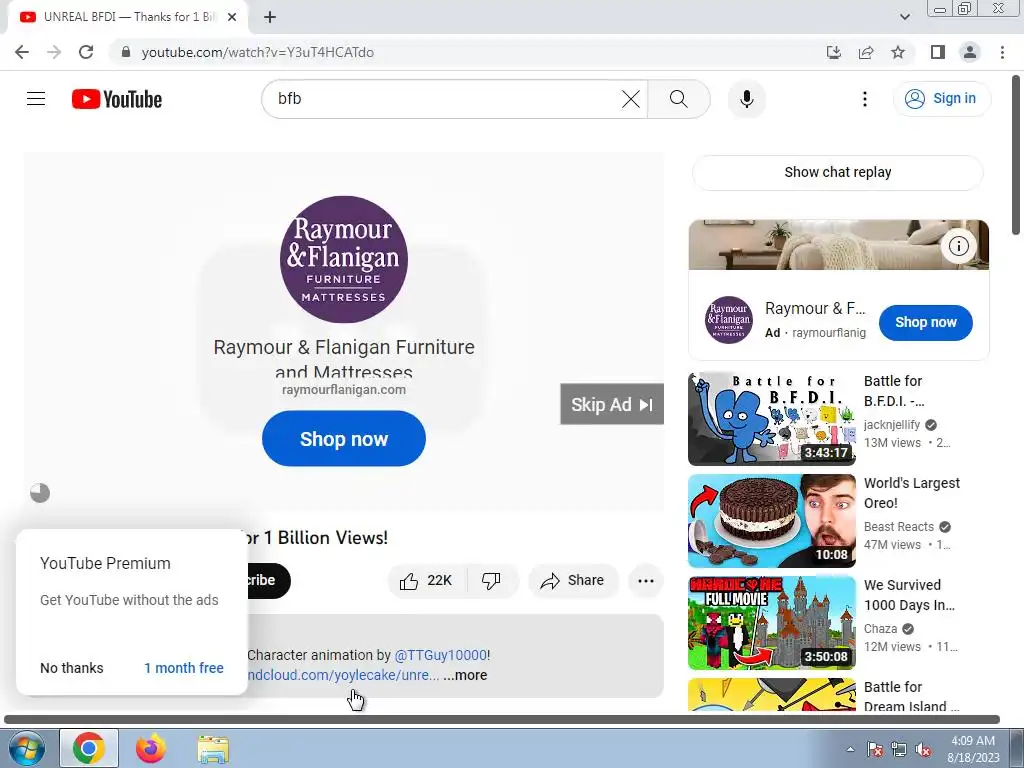The width and height of the screenshot is (1024, 768).
Task: Open Windows Start menu
Action: click(26, 748)
